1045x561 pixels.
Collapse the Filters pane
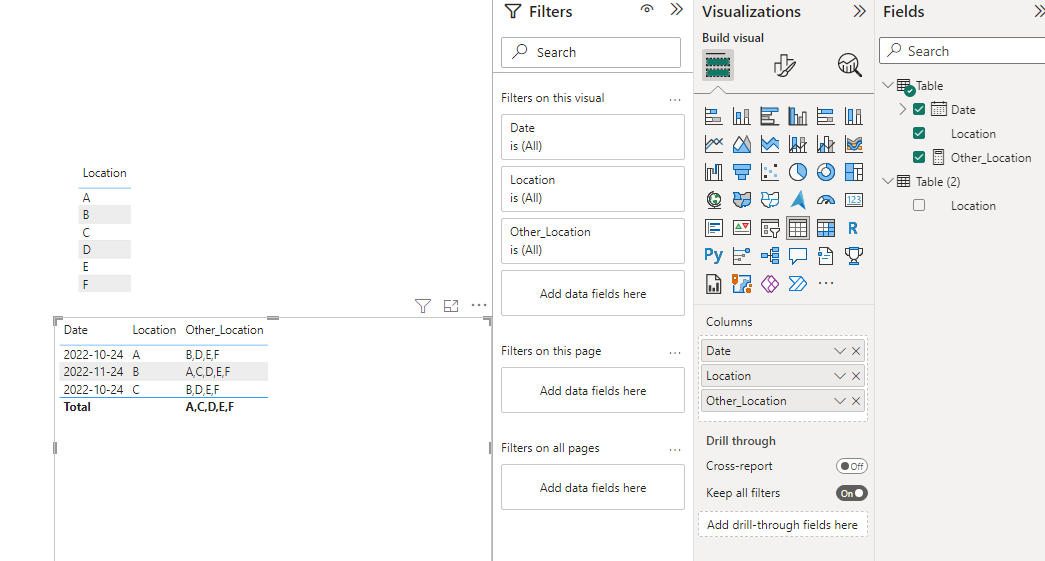tap(676, 9)
